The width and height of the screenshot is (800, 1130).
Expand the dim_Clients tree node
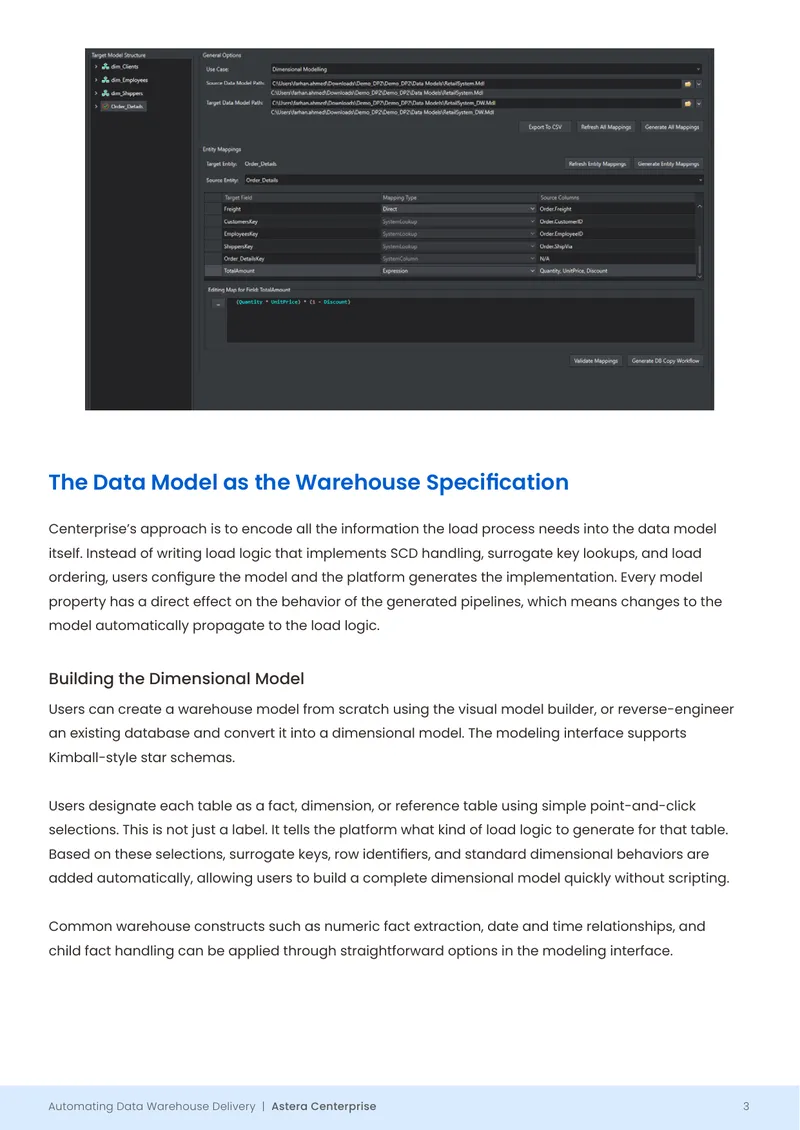[96, 66]
